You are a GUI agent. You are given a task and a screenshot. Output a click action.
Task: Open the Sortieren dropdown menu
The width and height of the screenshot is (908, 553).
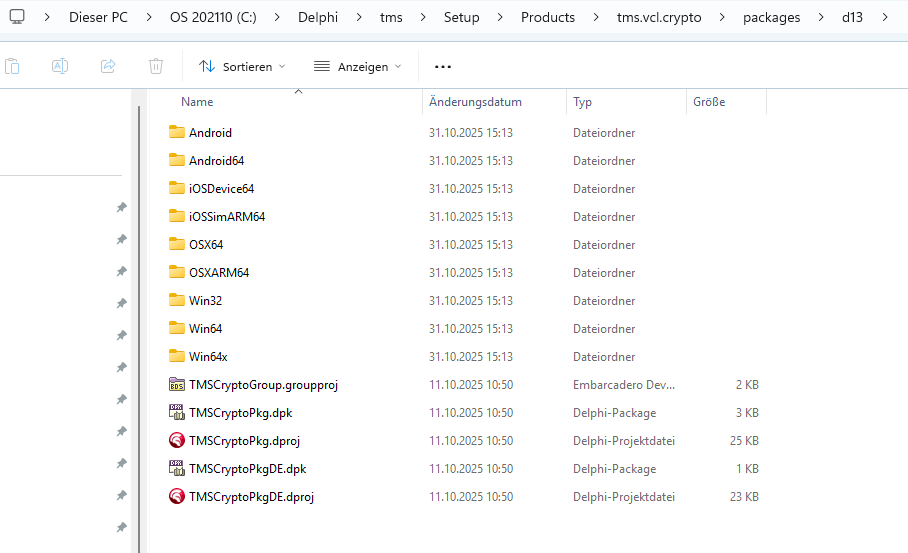click(x=242, y=66)
